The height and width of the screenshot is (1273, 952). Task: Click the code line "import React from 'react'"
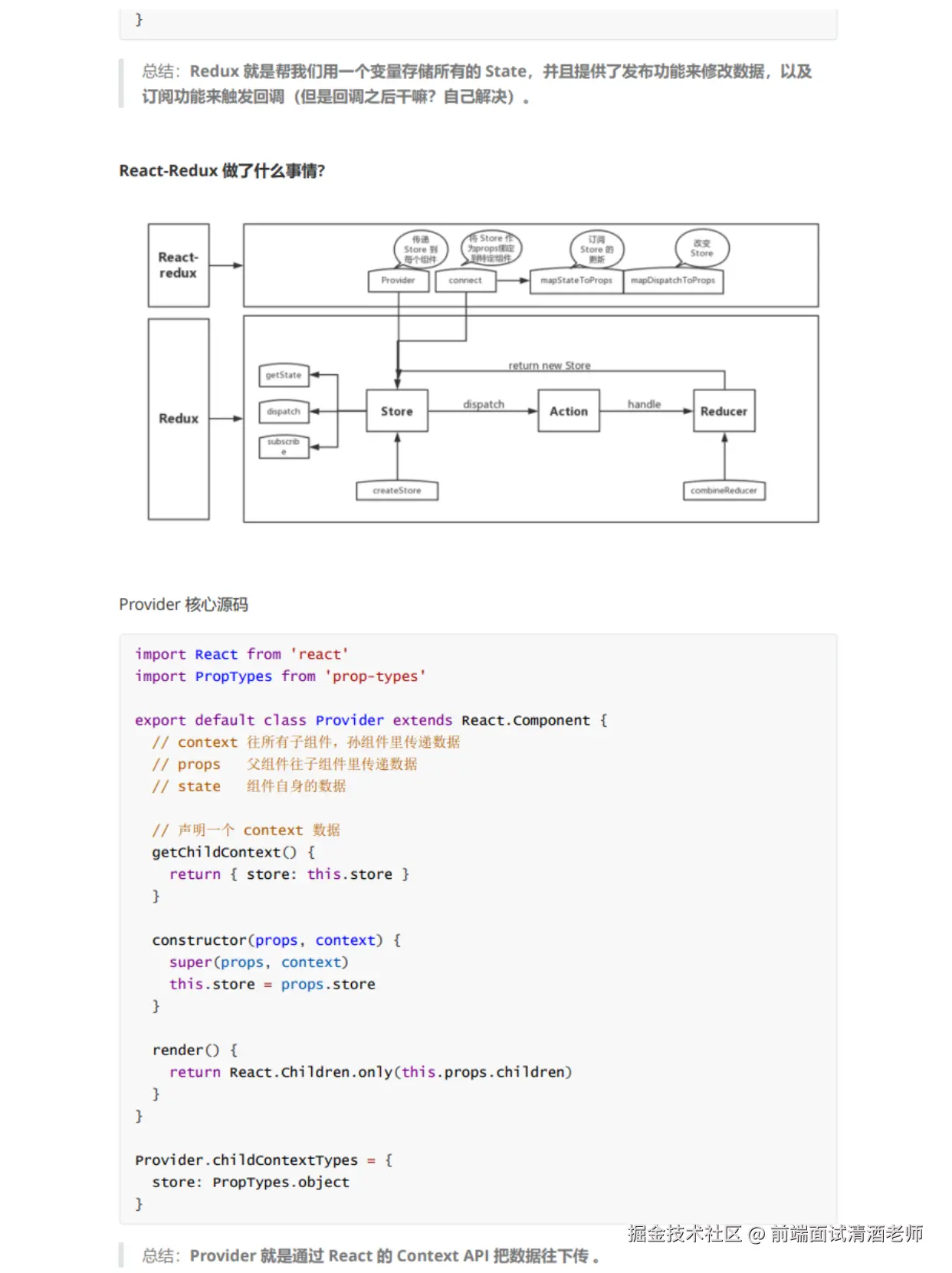[x=241, y=654]
